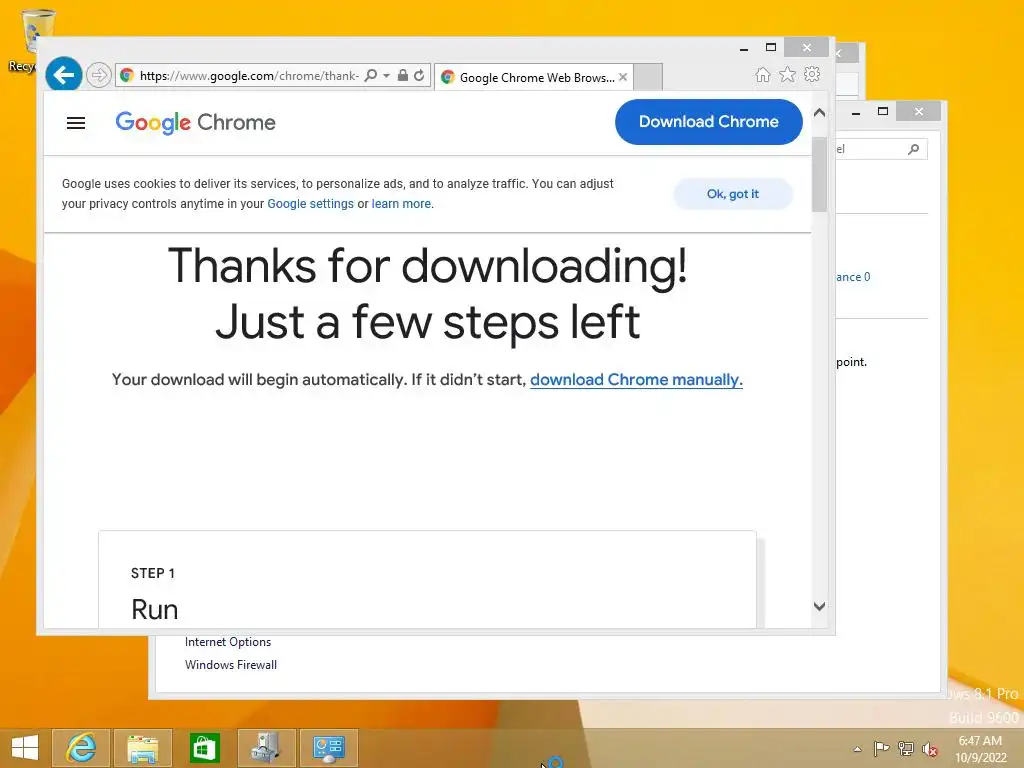The image size is (1024, 768).
Task: Click the scroll up arrow of the page scrollbar
Action: tap(820, 113)
